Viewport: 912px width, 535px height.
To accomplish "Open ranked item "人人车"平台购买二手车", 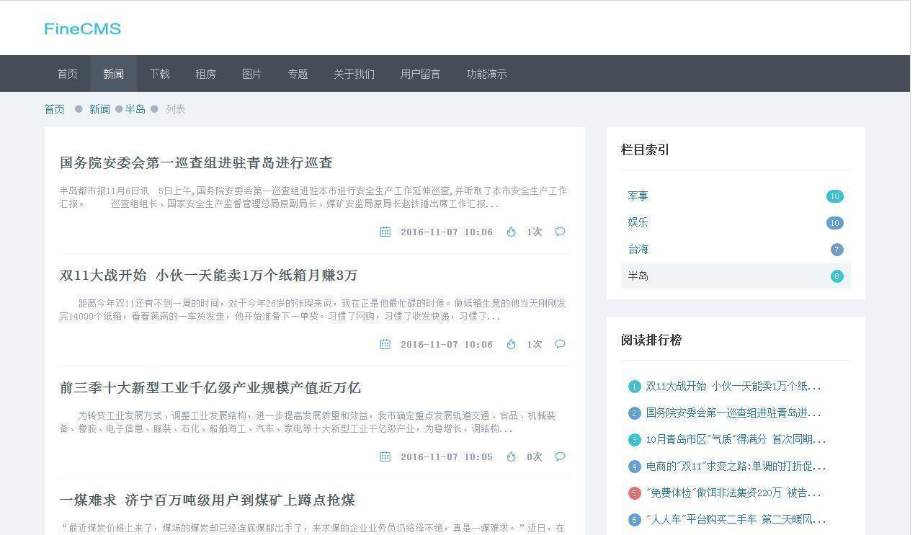I will click(736, 519).
